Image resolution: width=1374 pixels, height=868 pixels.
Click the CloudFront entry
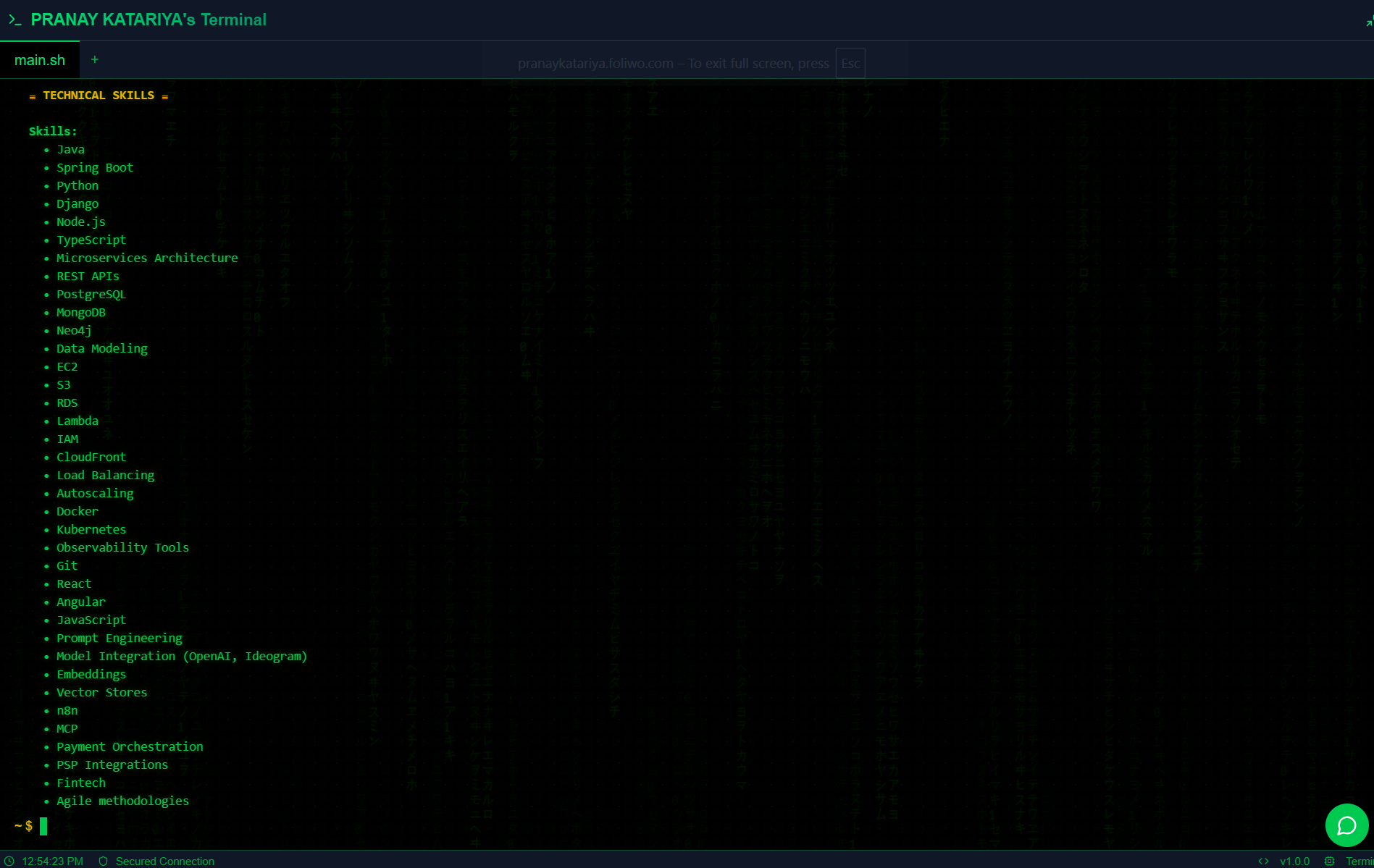(91, 457)
